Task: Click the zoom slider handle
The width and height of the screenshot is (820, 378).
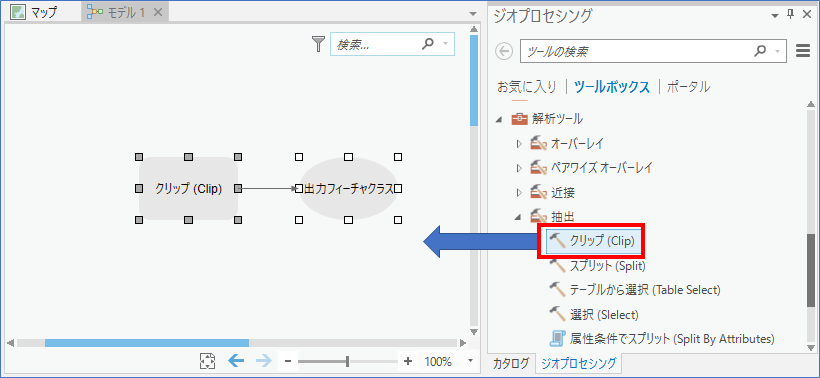Action: click(x=347, y=361)
